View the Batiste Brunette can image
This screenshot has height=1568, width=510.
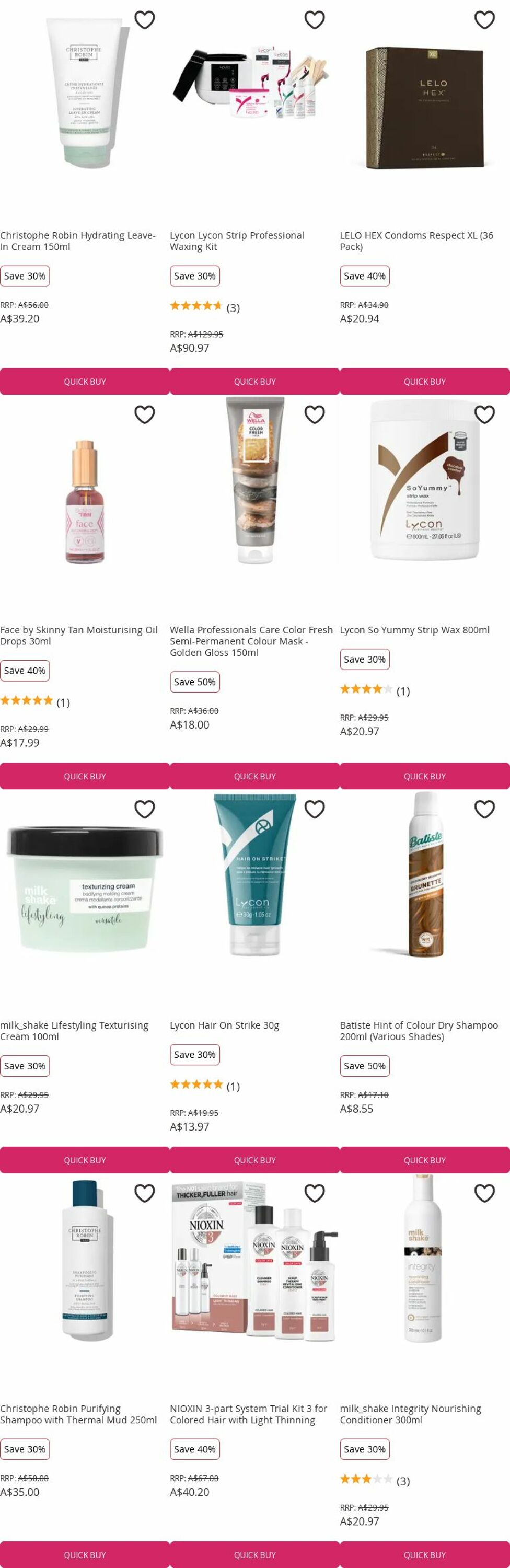(x=425, y=875)
